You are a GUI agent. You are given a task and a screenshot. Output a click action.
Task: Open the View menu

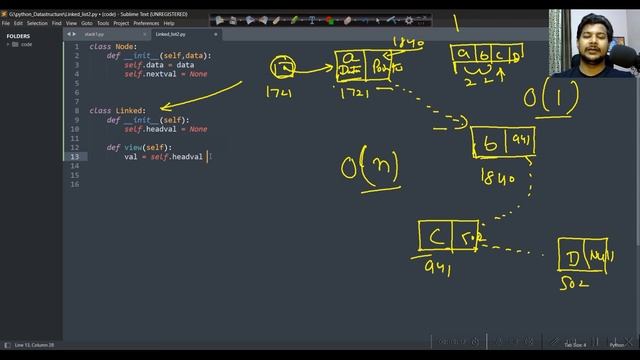pyautogui.click(x=71, y=23)
